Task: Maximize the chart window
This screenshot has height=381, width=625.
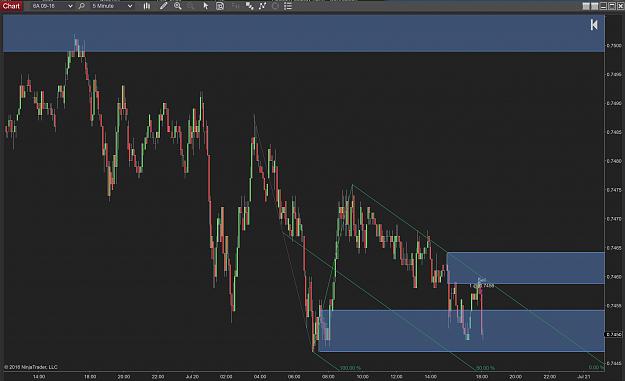Action: (612, 6)
